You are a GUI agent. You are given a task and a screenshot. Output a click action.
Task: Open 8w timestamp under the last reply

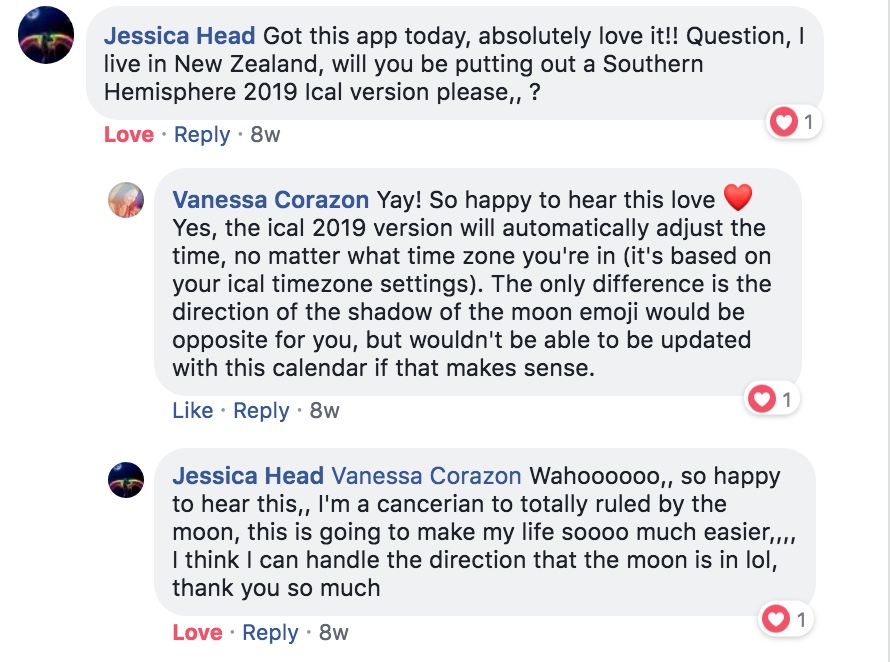tap(334, 632)
